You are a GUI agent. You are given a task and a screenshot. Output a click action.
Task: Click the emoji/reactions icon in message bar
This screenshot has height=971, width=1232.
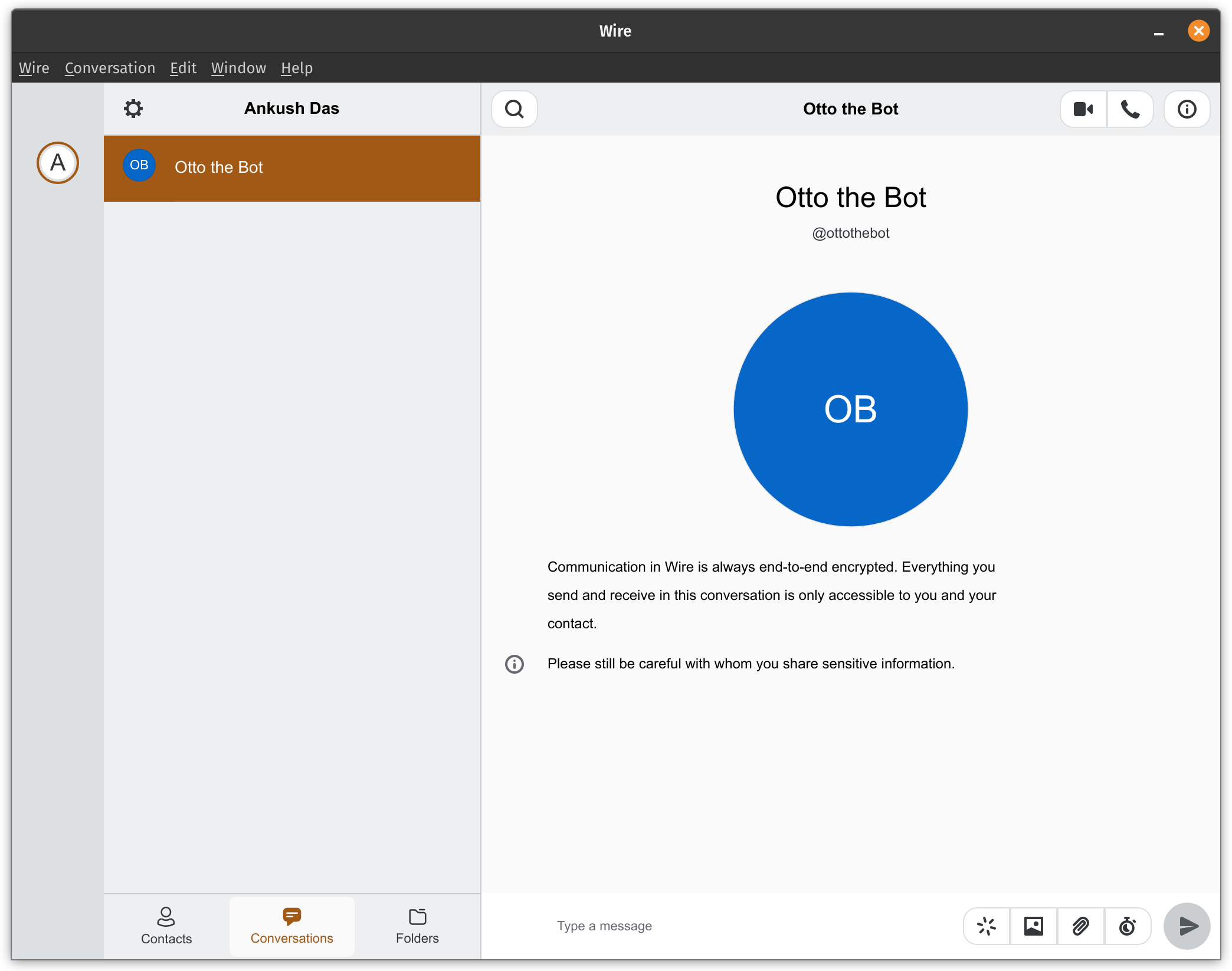(x=987, y=925)
